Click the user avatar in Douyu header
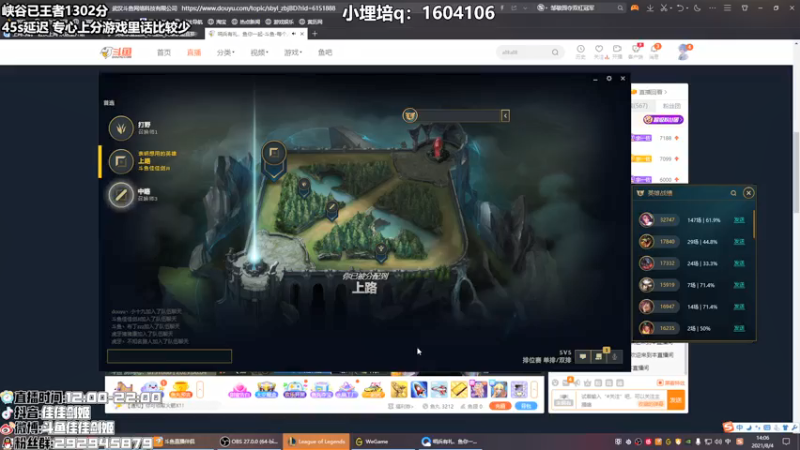 [684, 52]
